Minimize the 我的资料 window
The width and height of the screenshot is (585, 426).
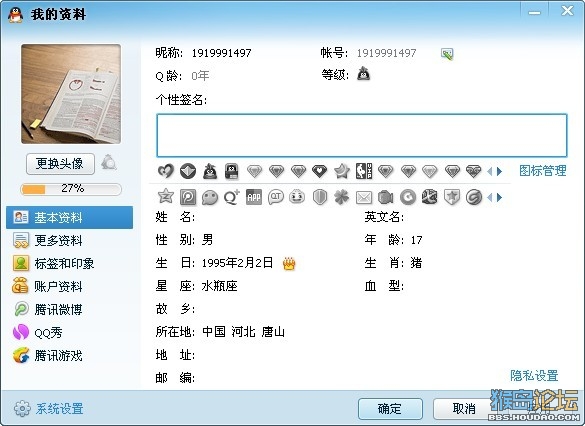tap(534, 12)
